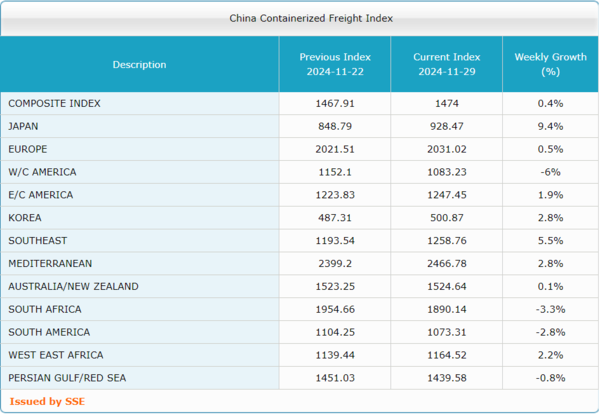Select the MEDITERRANEAN row label
The width and height of the screenshot is (600, 415).
(x=48, y=264)
